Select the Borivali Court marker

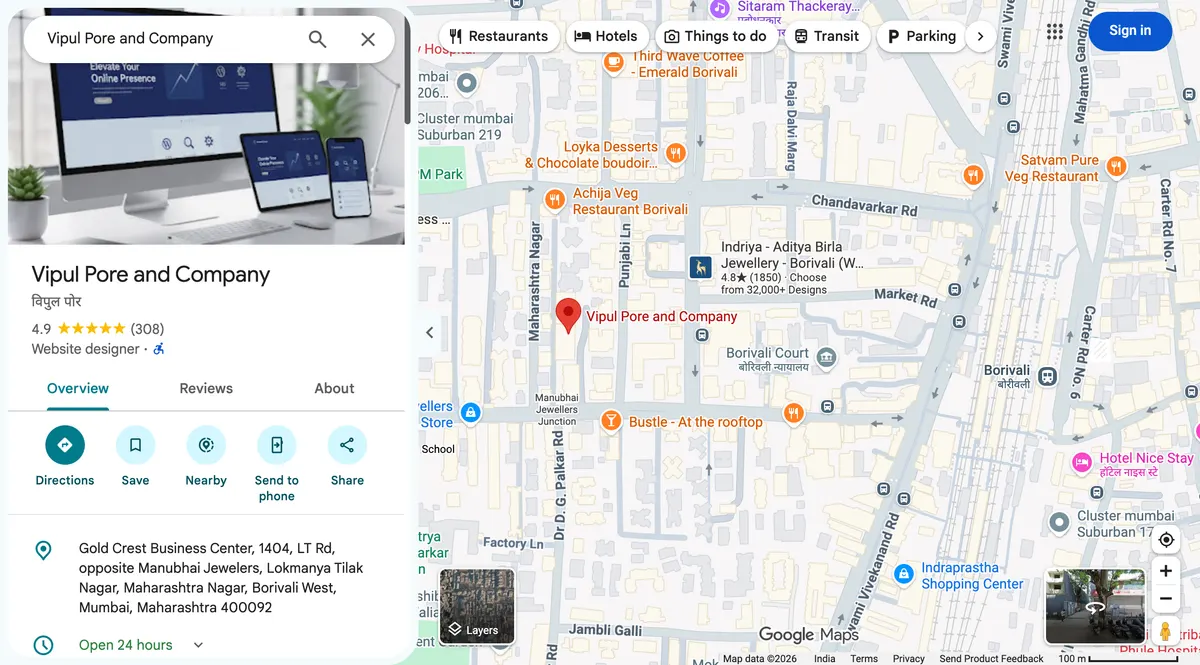(826, 356)
